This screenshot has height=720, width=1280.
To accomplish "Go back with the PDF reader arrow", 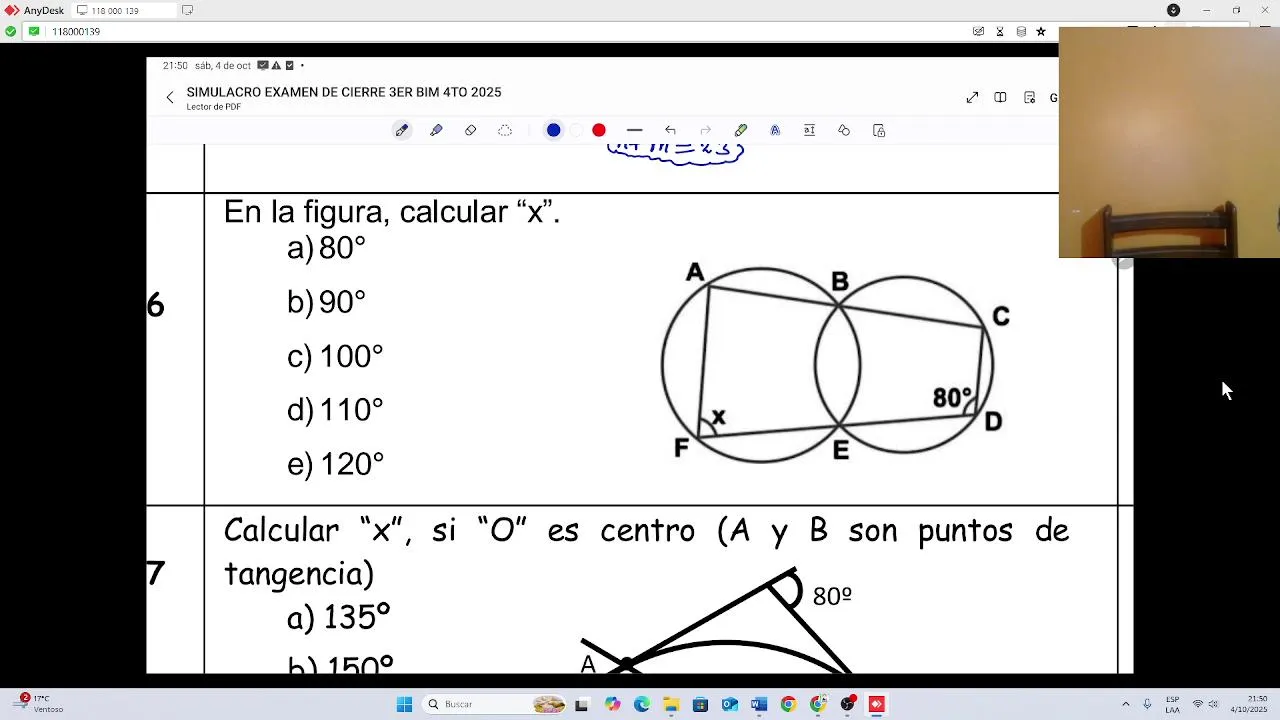I will [170, 97].
